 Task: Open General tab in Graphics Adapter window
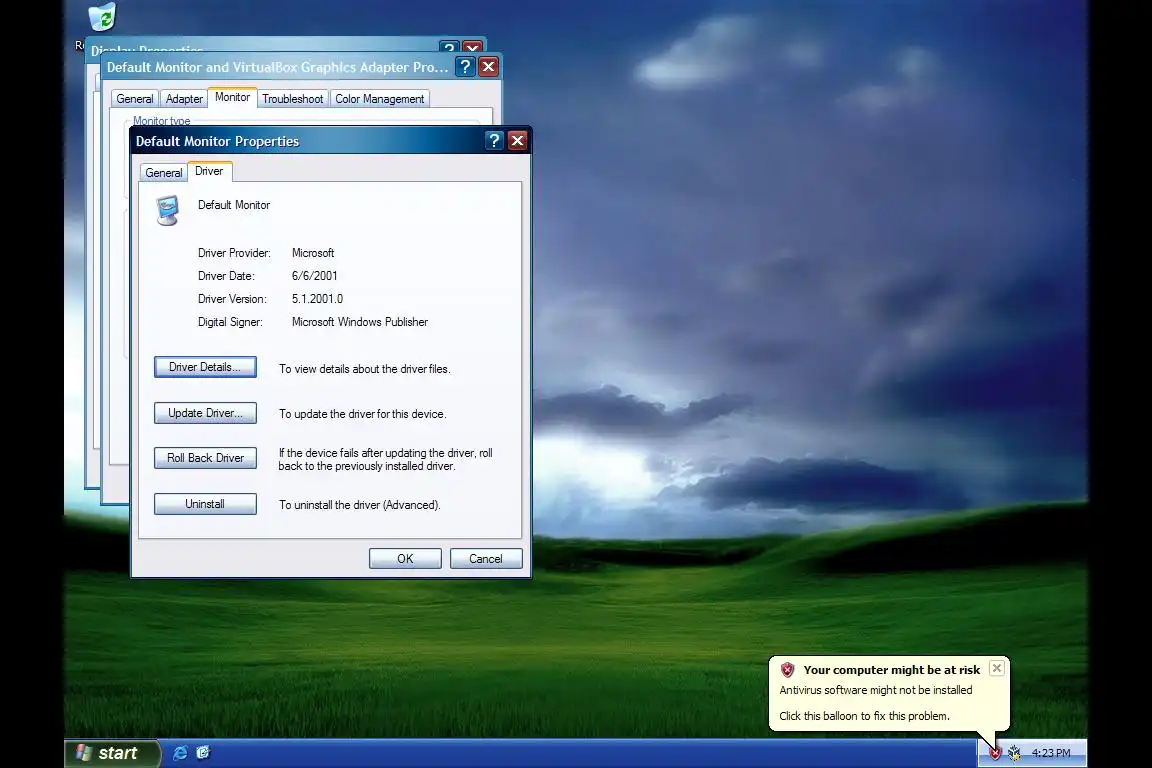[134, 98]
